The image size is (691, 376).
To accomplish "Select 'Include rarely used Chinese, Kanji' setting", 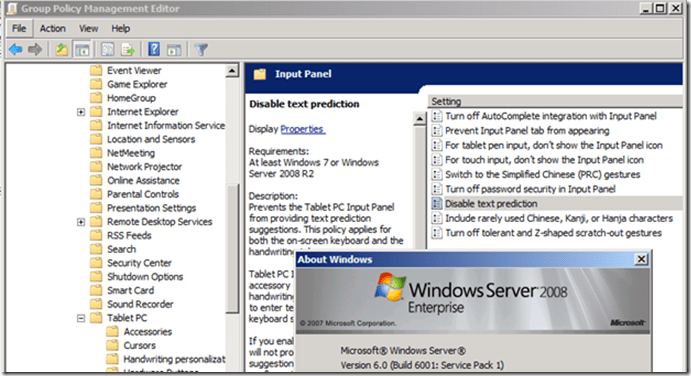I will [x=559, y=218].
